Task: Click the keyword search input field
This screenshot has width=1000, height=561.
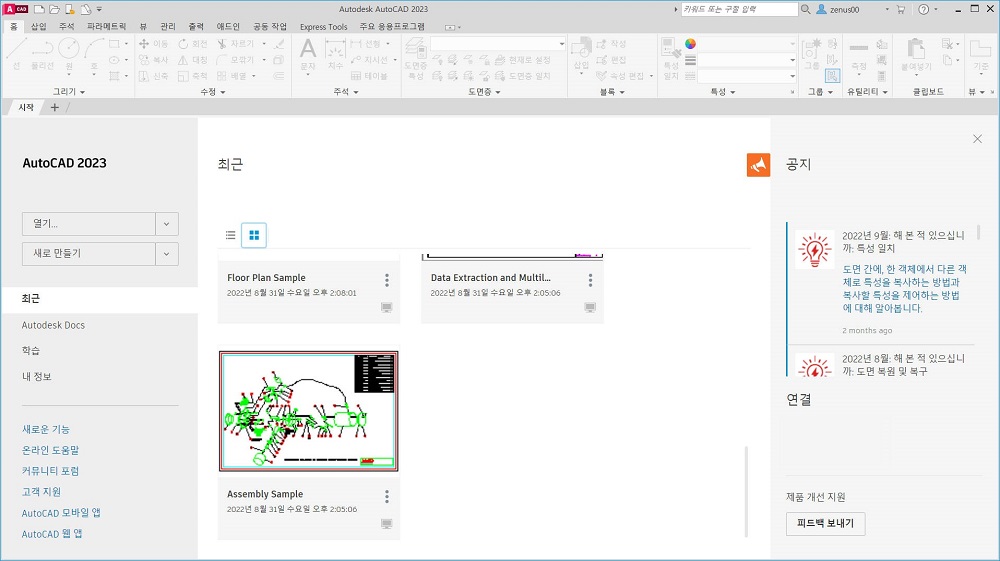Action: pos(739,9)
